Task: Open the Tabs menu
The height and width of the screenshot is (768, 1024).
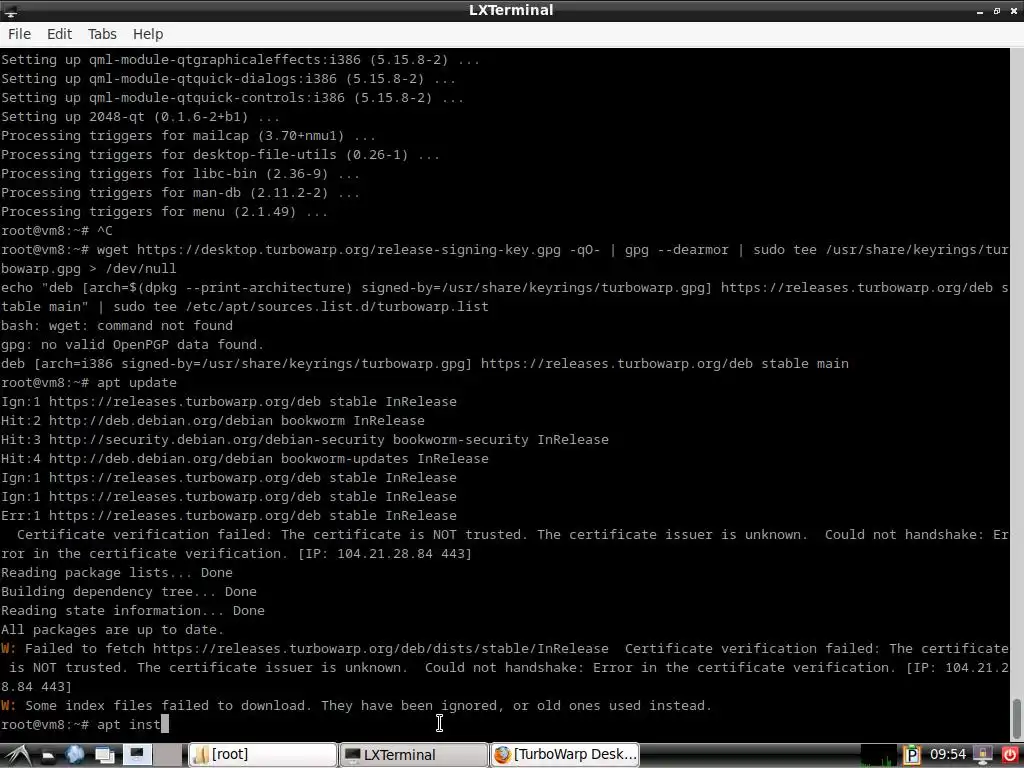Action: coord(103,34)
